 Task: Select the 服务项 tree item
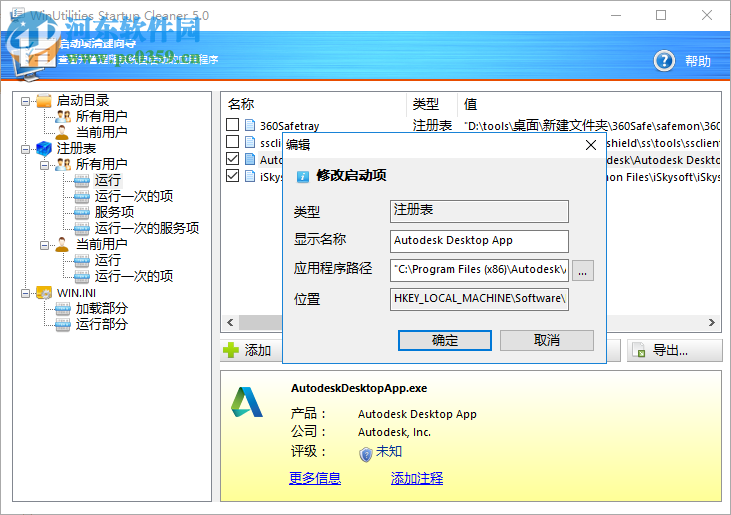[x=114, y=212]
